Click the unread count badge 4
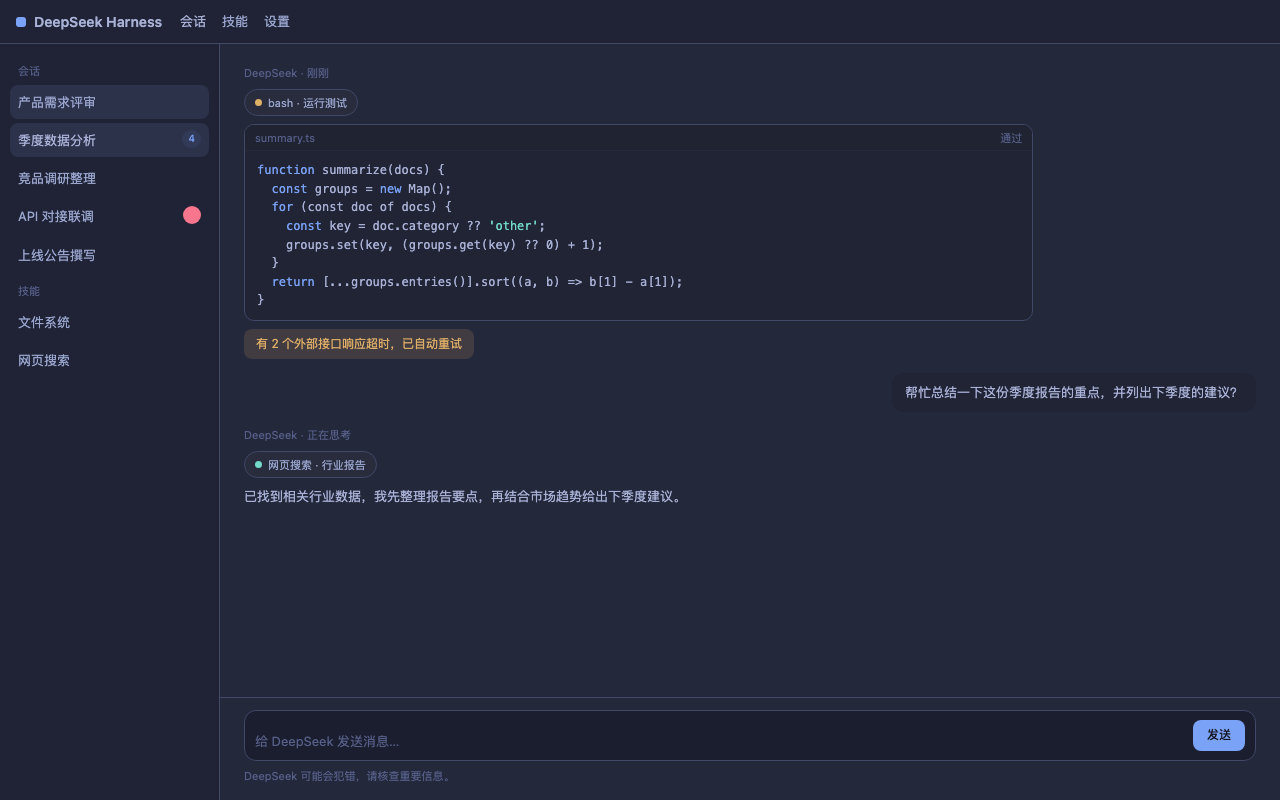 (191, 139)
